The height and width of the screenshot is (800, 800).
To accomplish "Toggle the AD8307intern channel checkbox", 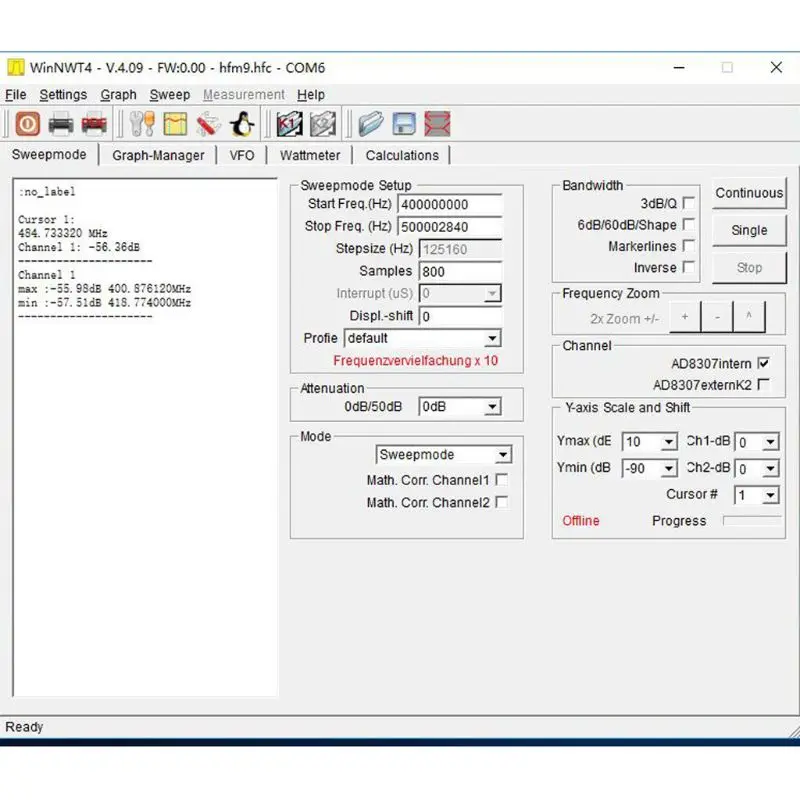I will coord(764,363).
